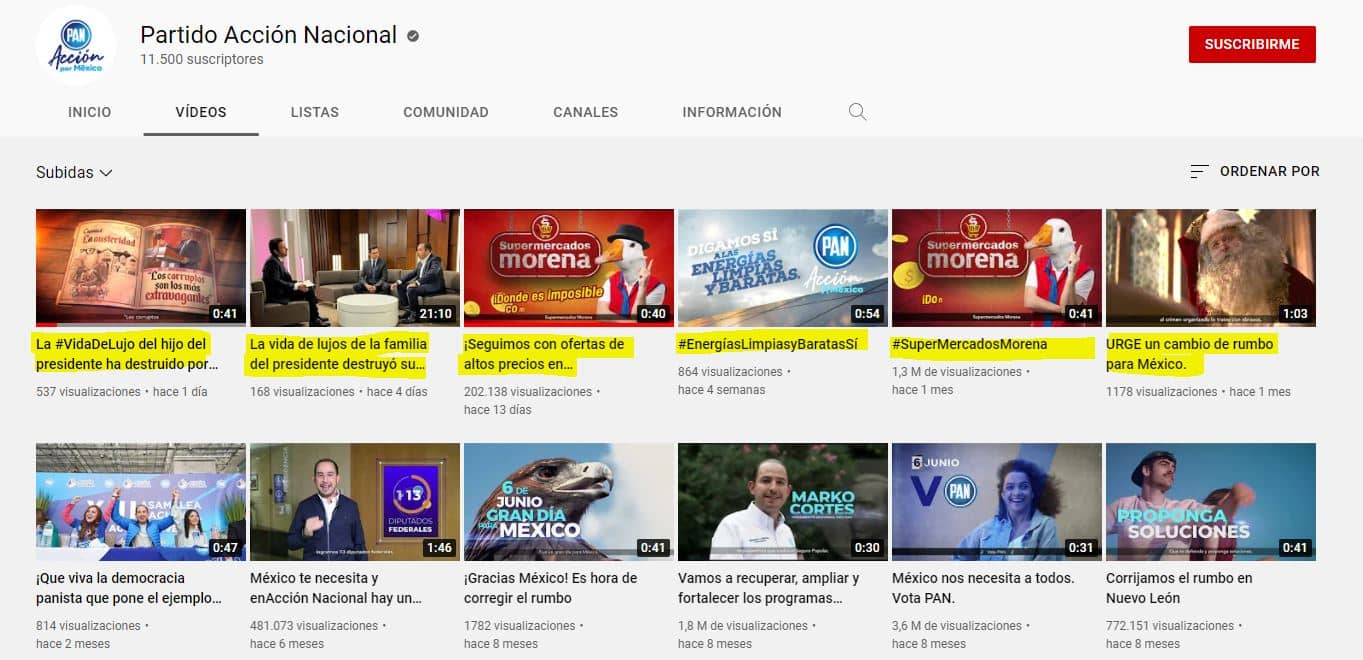This screenshot has width=1363, height=660.
Task: Go to the INICIO tab
Action: click(x=90, y=112)
